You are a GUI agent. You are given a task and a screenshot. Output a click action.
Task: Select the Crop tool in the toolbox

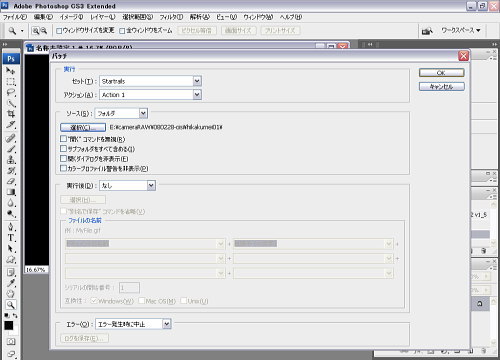click(11, 114)
